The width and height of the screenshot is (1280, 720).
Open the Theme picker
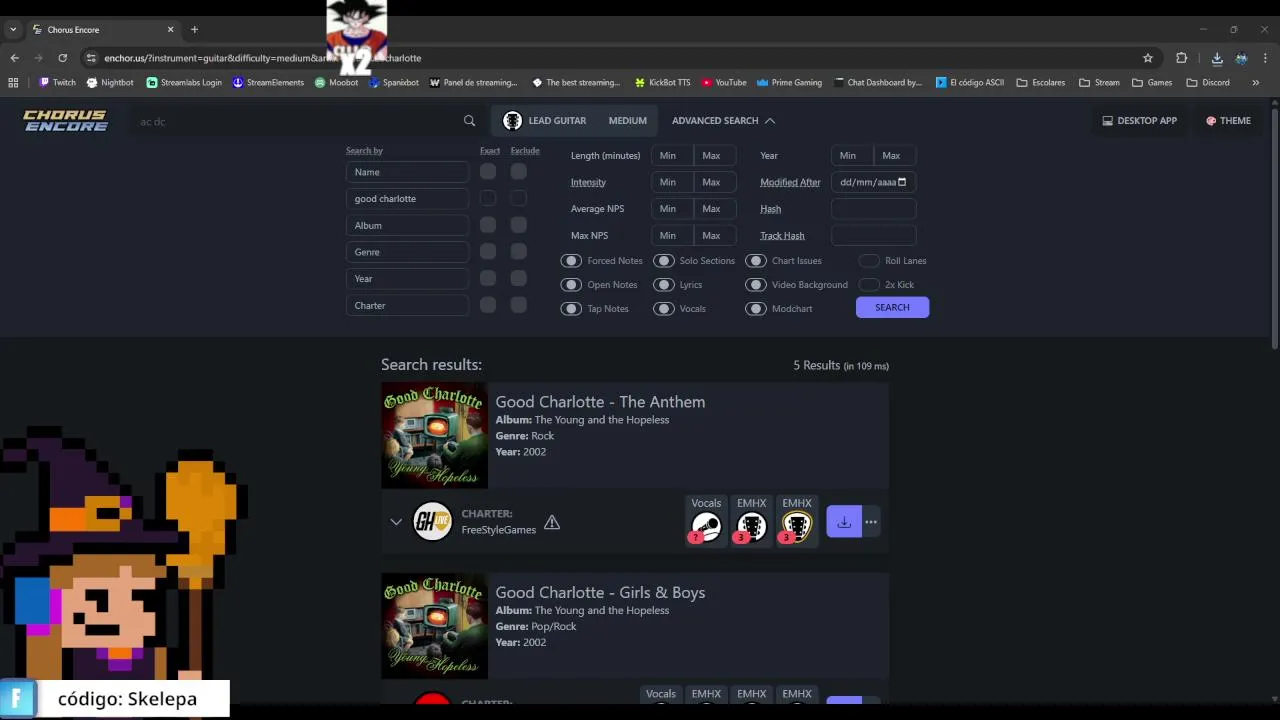tap(1228, 121)
